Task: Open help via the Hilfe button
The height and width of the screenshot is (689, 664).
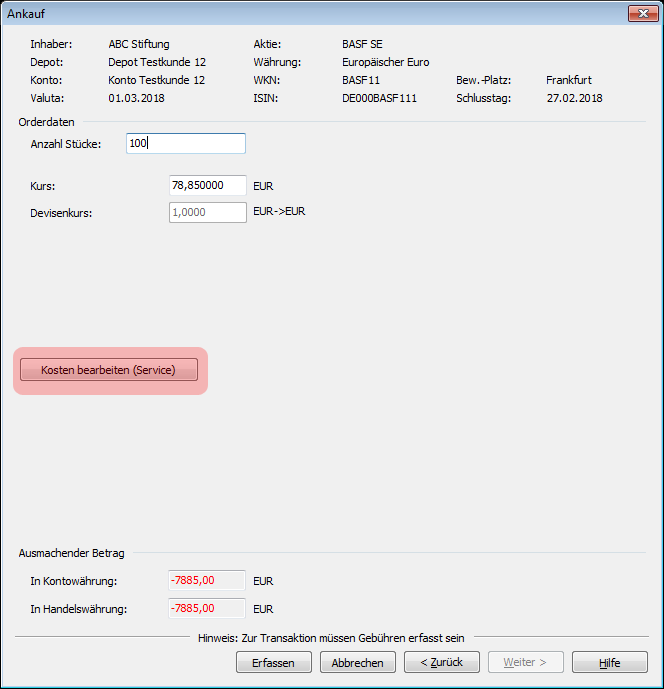Action: pyautogui.click(x=609, y=662)
